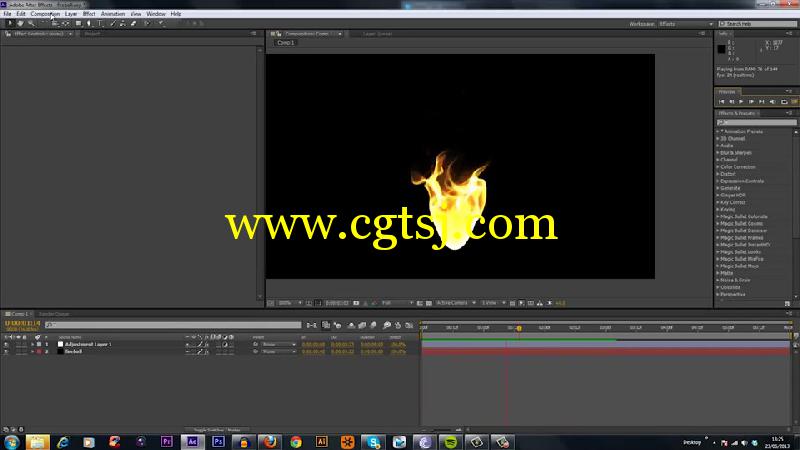
Task: Select the Rectangle shape tool
Action: point(78,23)
